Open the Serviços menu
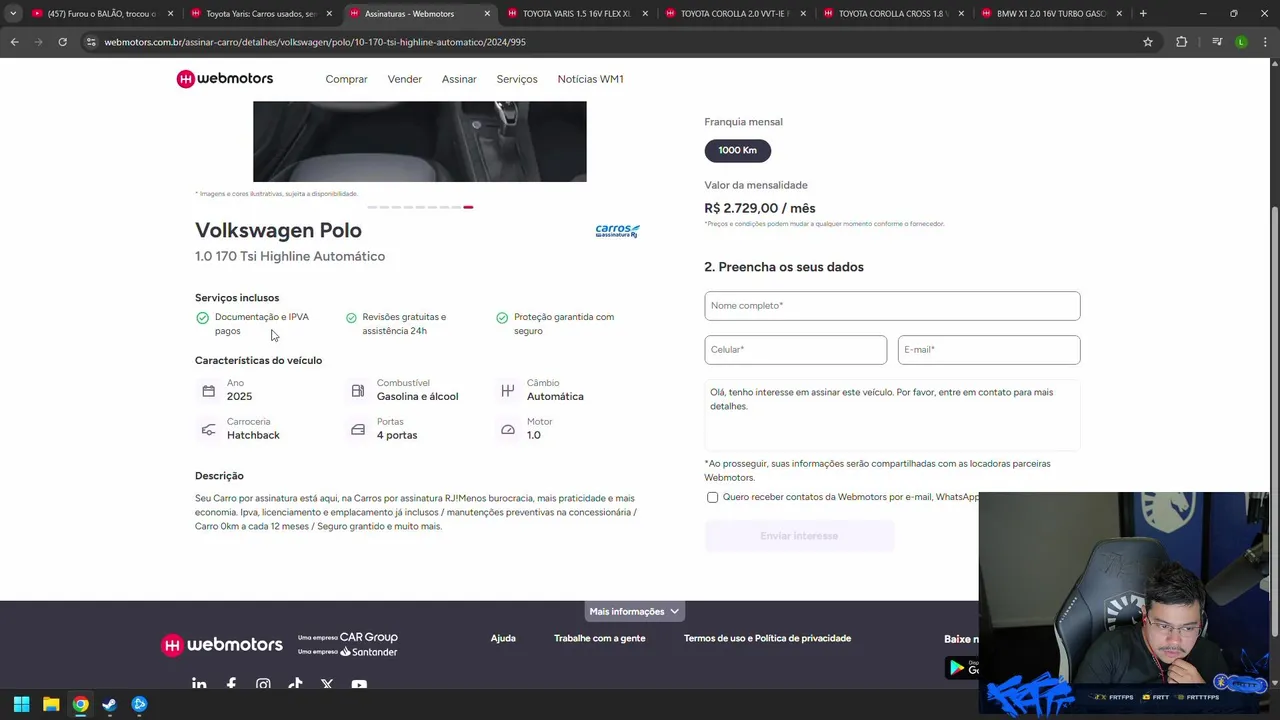This screenshot has height=720, width=1280. pyautogui.click(x=517, y=79)
